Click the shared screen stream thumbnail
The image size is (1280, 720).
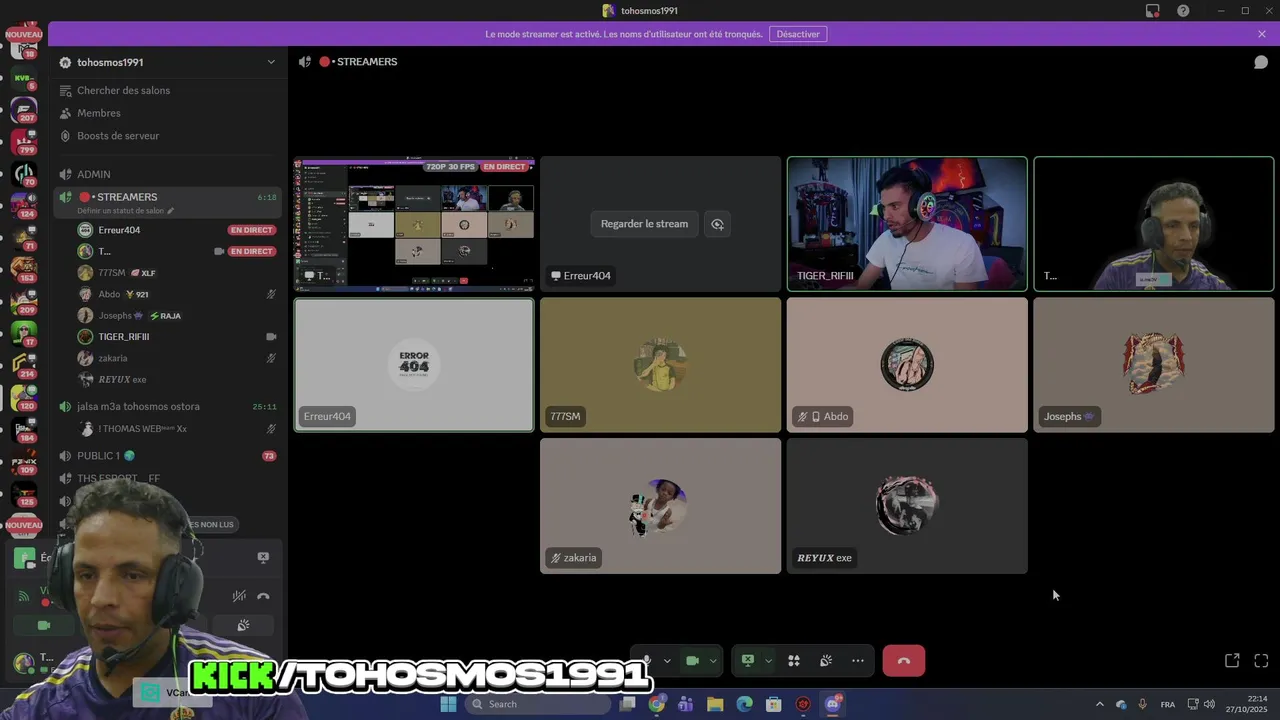(x=414, y=224)
